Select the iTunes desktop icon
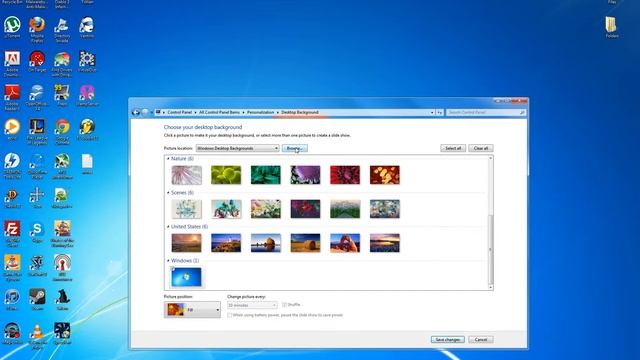This screenshot has height=360, width=640. tap(12, 300)
